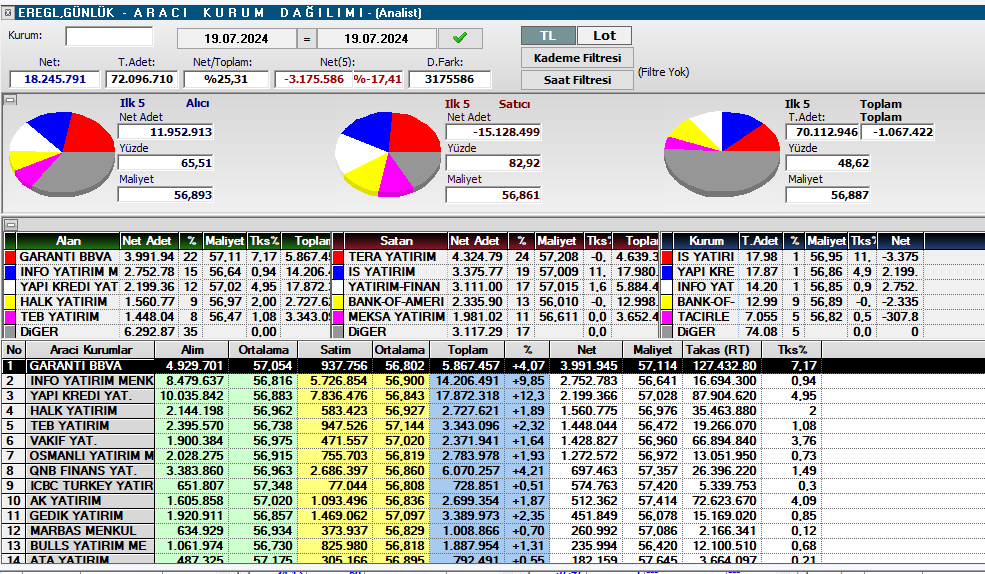This screenshot has height=574, width=985.
Task: Click the Ilk 5 Satici pie chart
Action: coord(388,154)
